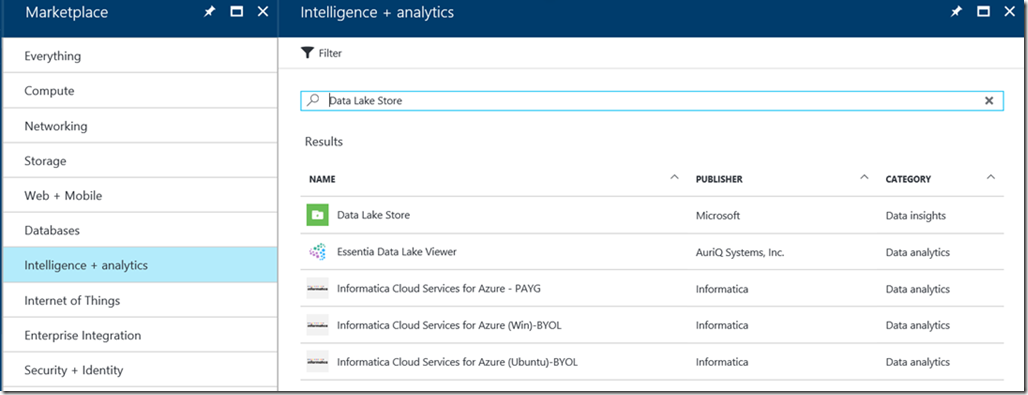This screenshot has width=1028, height=395.
Task: Click Data analytics in the PAYG row
Action: point(917,289)
